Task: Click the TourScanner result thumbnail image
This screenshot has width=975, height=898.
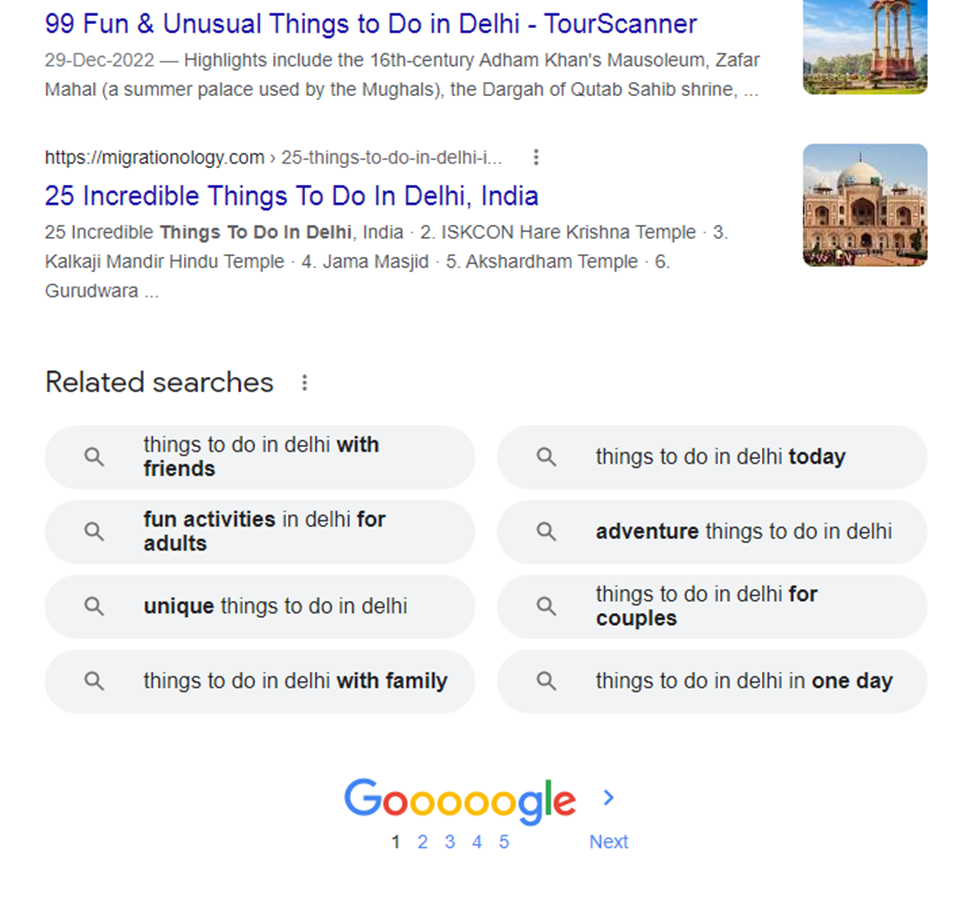Action: [865, 45]
